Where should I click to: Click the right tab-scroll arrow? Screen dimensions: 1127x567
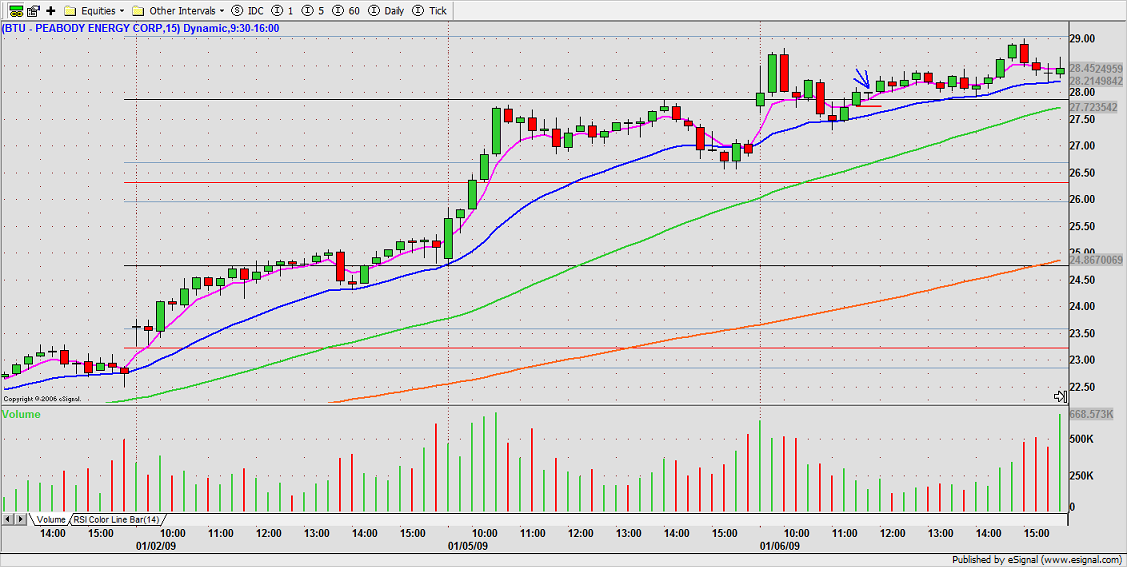click(21, 519)
